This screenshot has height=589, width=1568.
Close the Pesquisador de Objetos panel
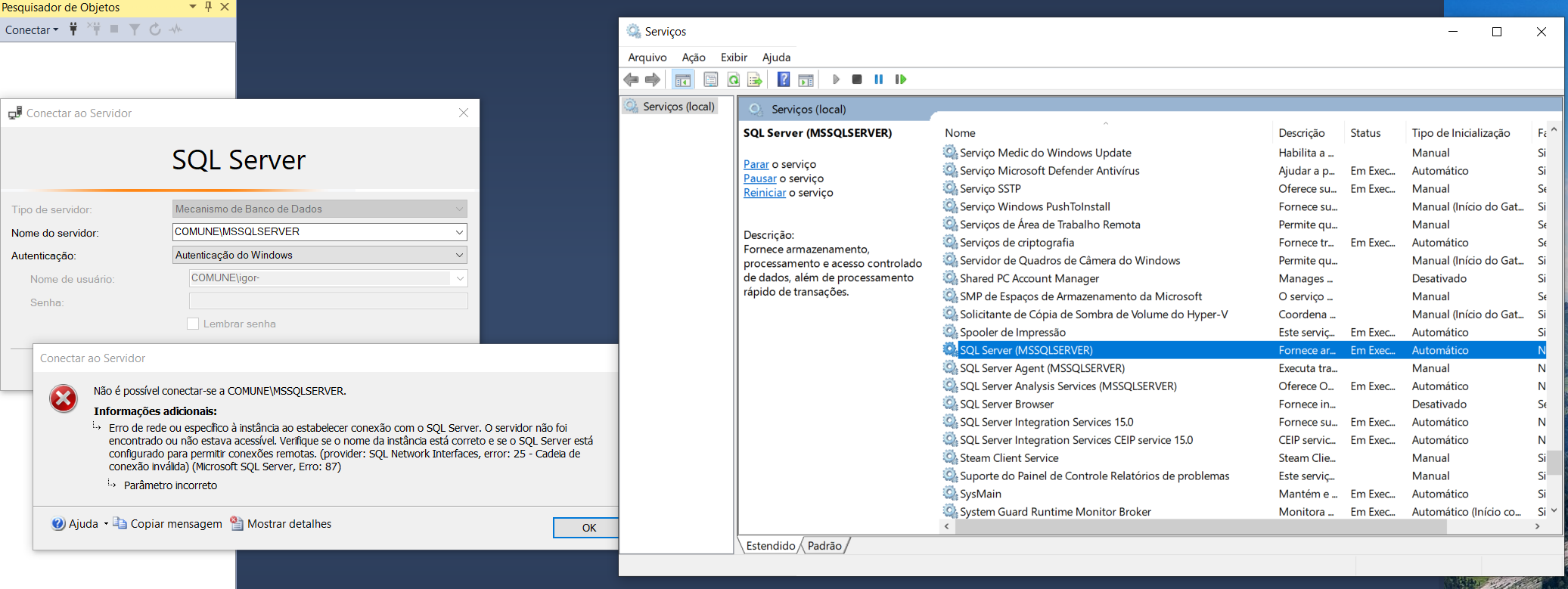[x=225, y=7]
